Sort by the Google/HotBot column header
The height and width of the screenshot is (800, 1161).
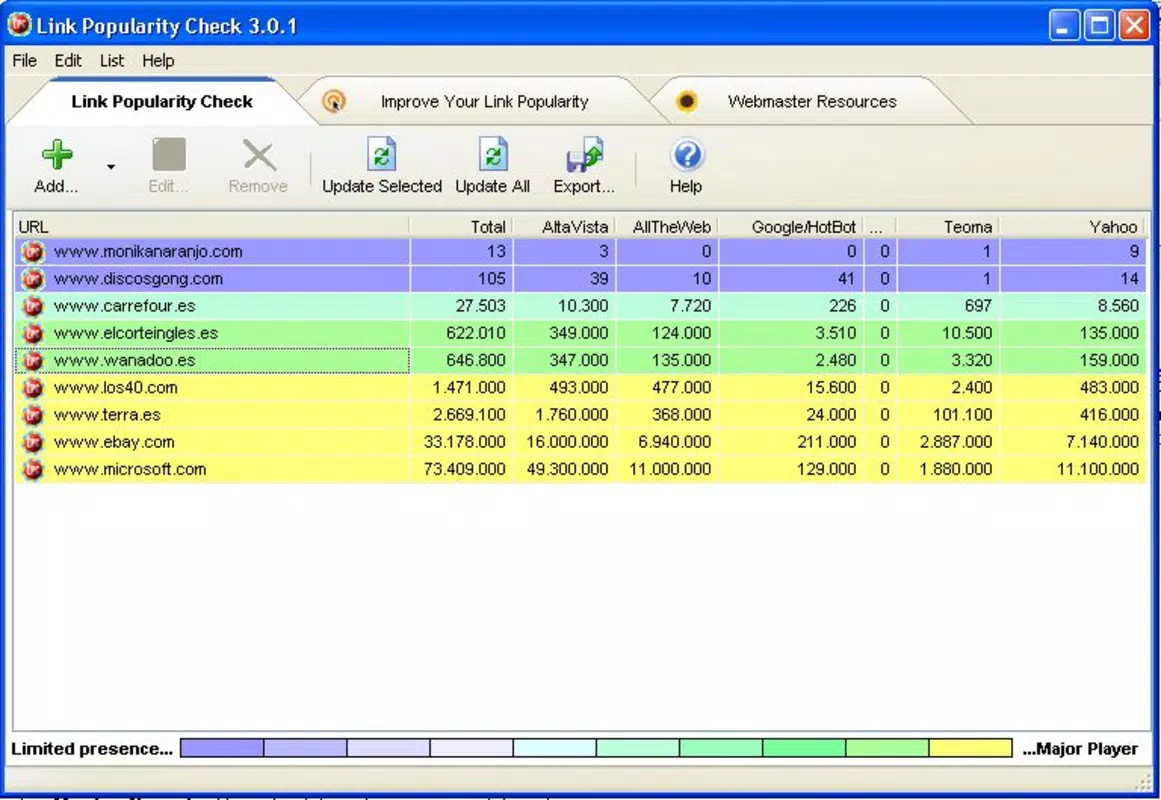[791, 227]
